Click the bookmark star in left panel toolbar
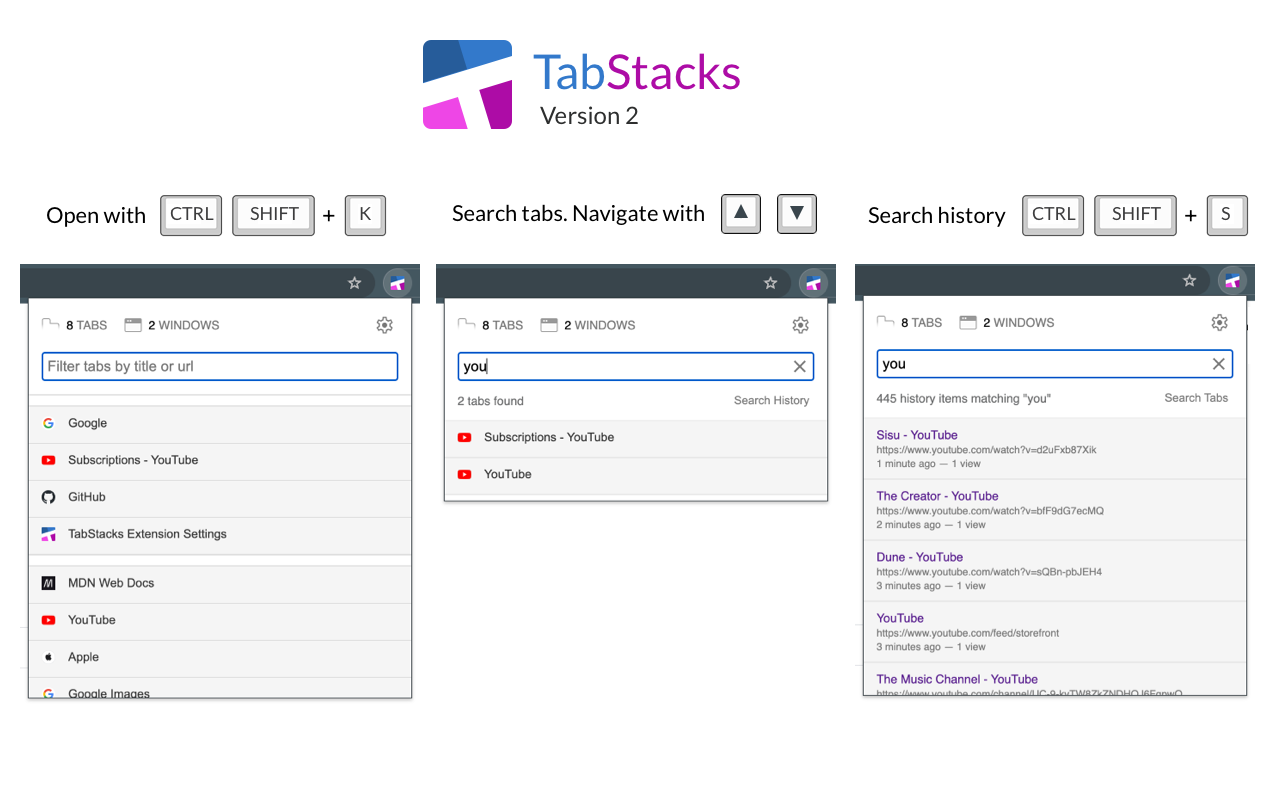 click(354, 283)
